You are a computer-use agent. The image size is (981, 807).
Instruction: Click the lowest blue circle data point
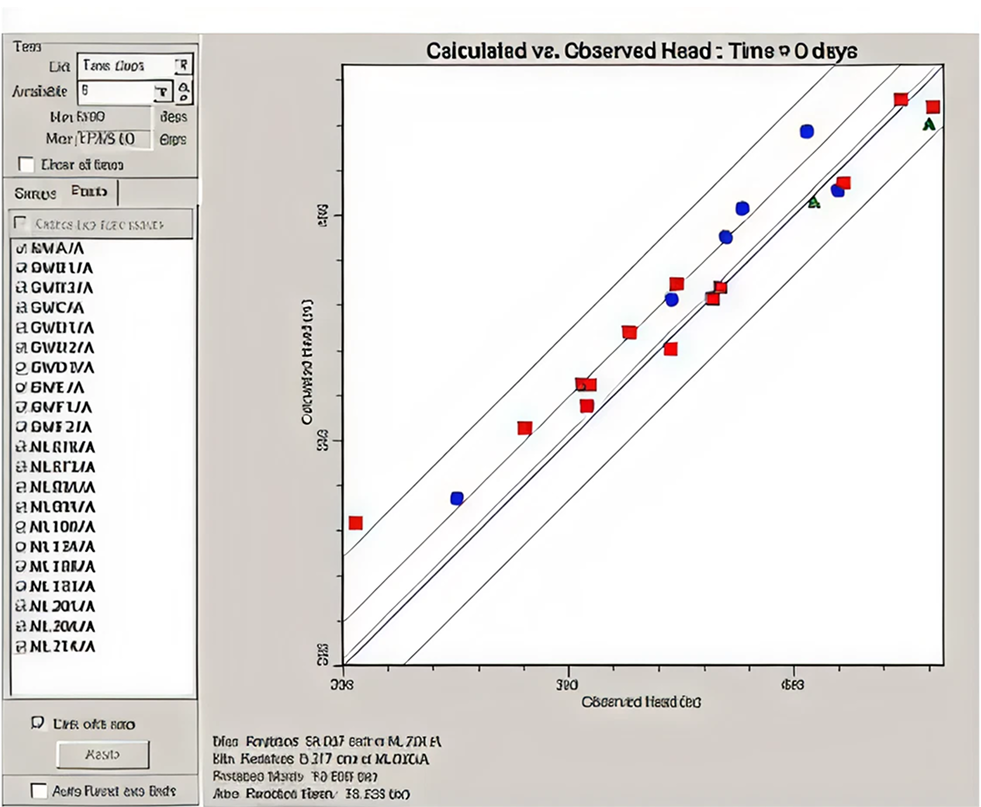(x=457, y=498)
